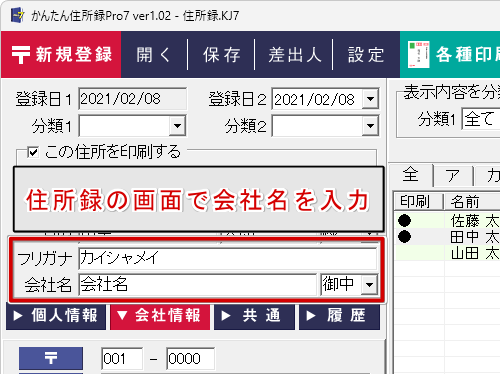500x374 pixels.
Task: Open the 御中 honorific dropdown
Action: 369,285
